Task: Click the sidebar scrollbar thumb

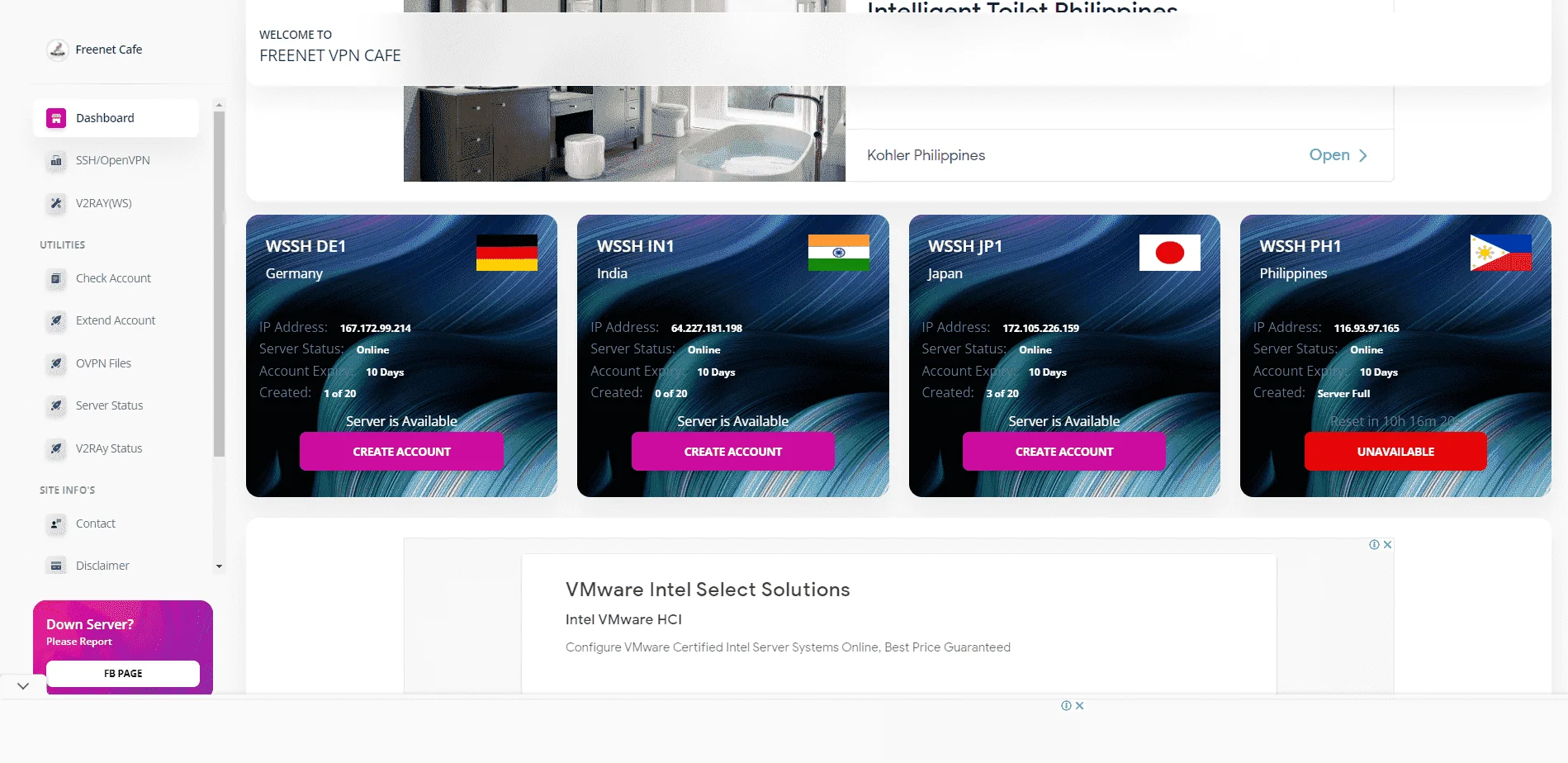Action: pos(219,284)
